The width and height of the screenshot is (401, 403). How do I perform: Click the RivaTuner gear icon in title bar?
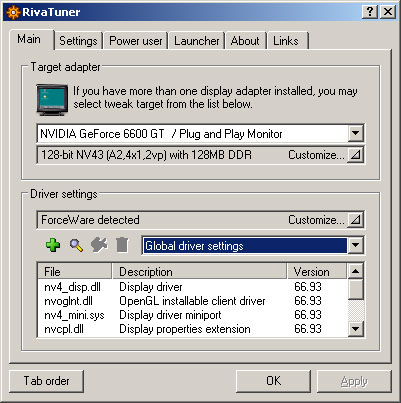click(13, 12)
